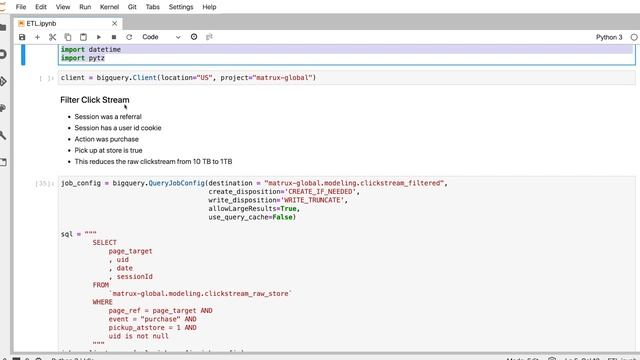
Task: Save the notebook with the floppy disk icon
Action: (x=22, y=37)
